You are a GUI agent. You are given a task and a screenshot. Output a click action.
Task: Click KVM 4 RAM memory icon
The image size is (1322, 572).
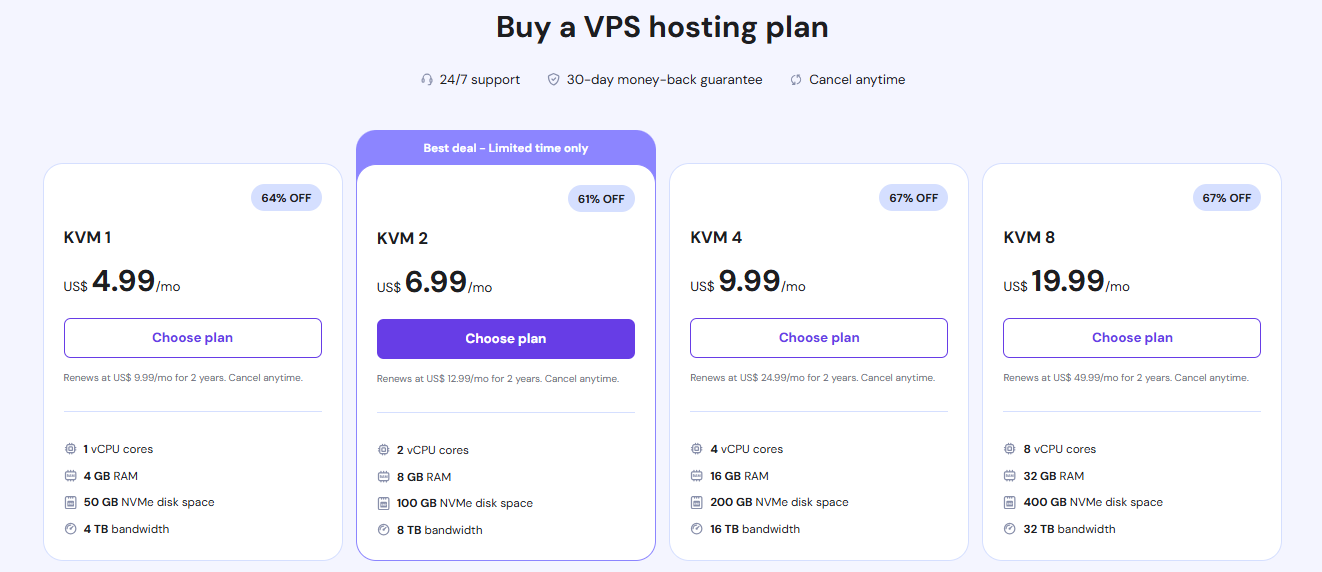(697, 476)
